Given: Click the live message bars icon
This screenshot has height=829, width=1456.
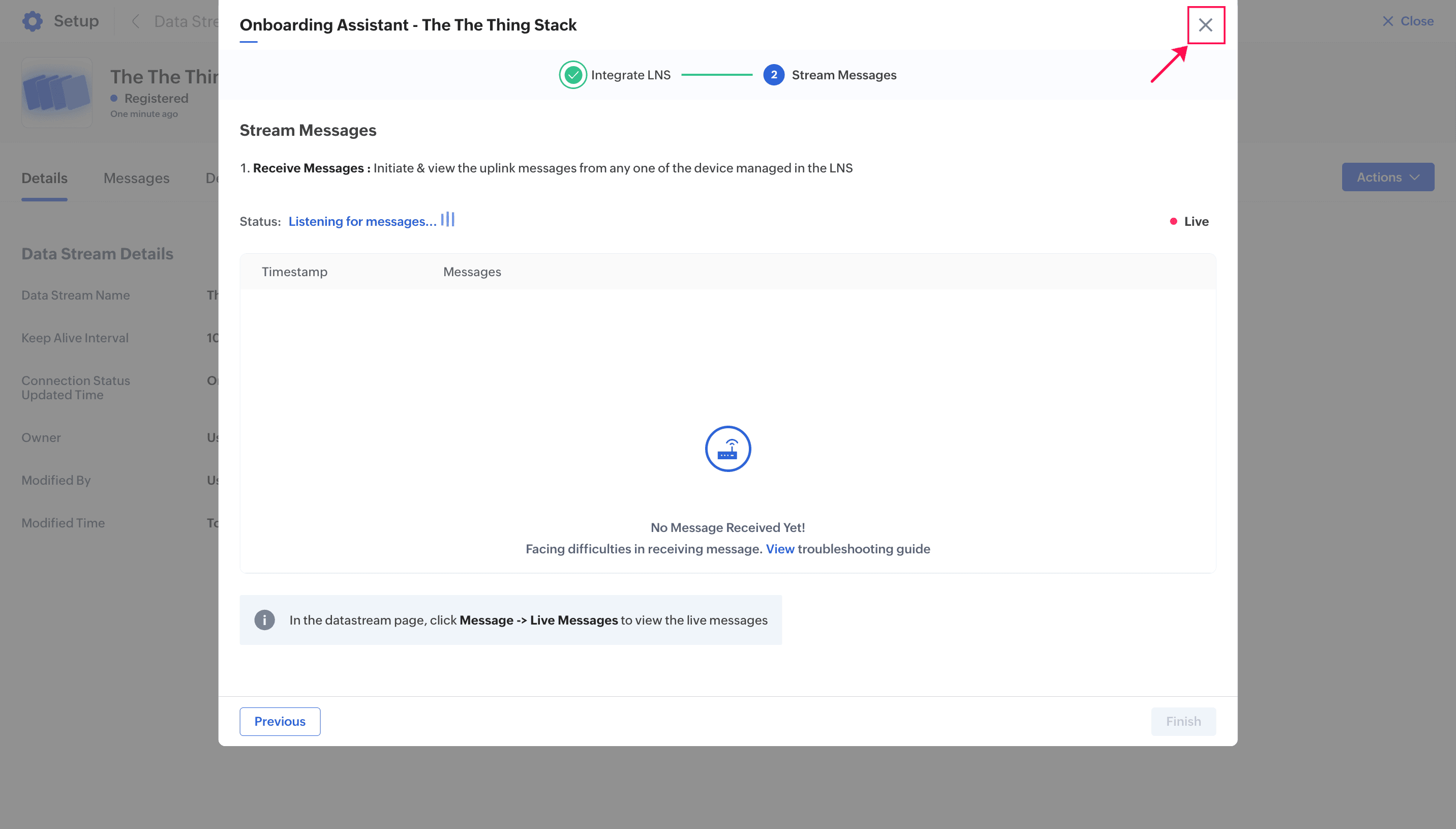Looking at the screenshot, I should click(x=448, y=219).
